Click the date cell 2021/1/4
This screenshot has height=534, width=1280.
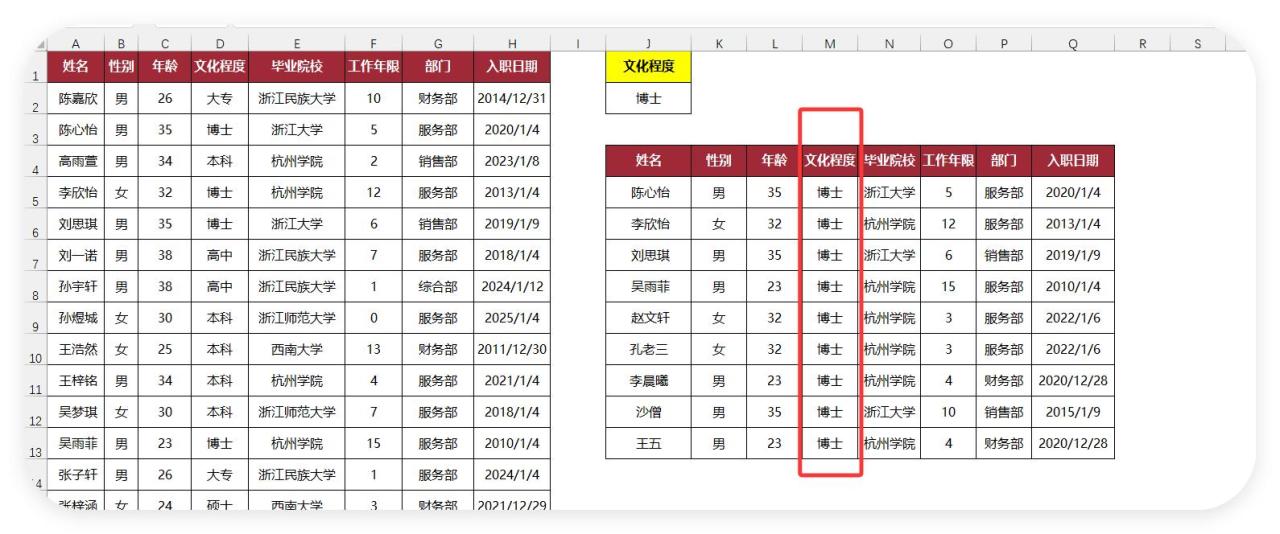pos(513,381)
